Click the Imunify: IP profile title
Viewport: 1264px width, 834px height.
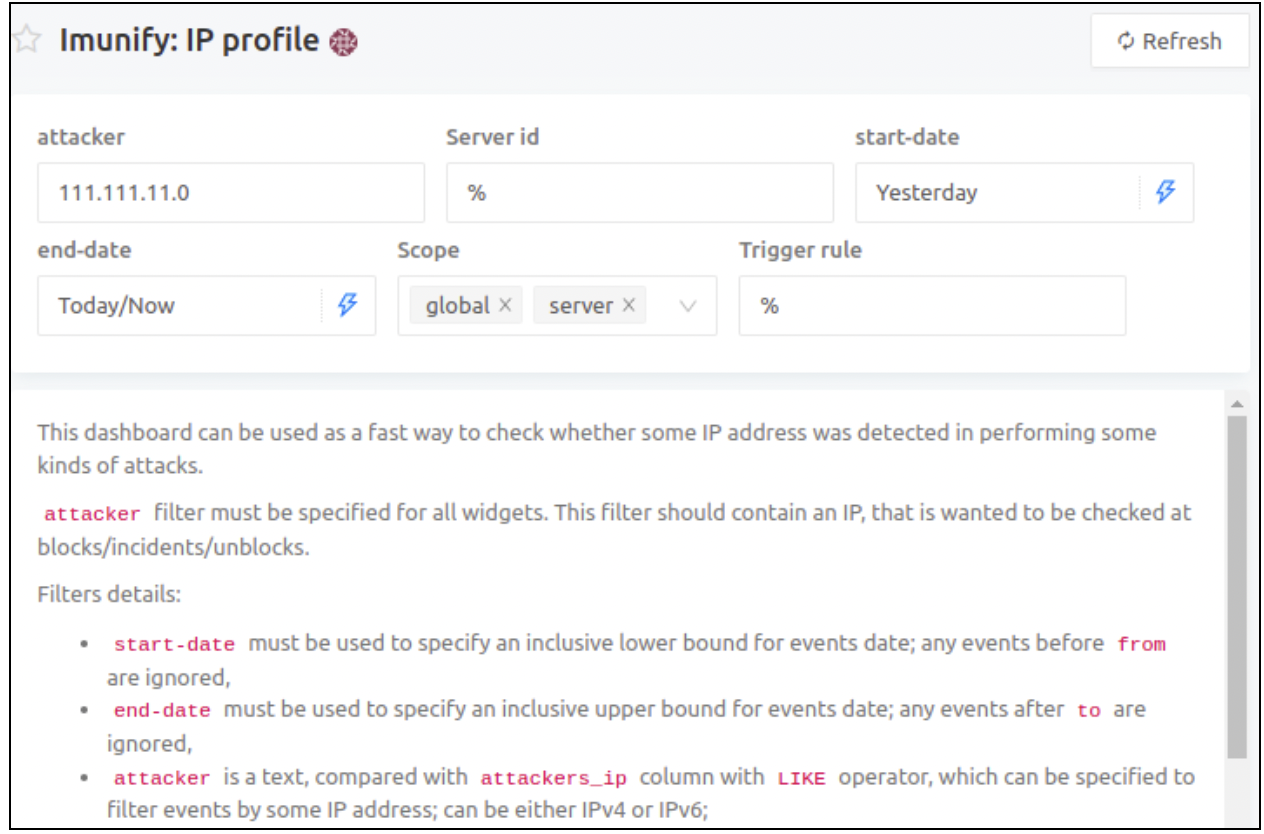tap(189, 41)
